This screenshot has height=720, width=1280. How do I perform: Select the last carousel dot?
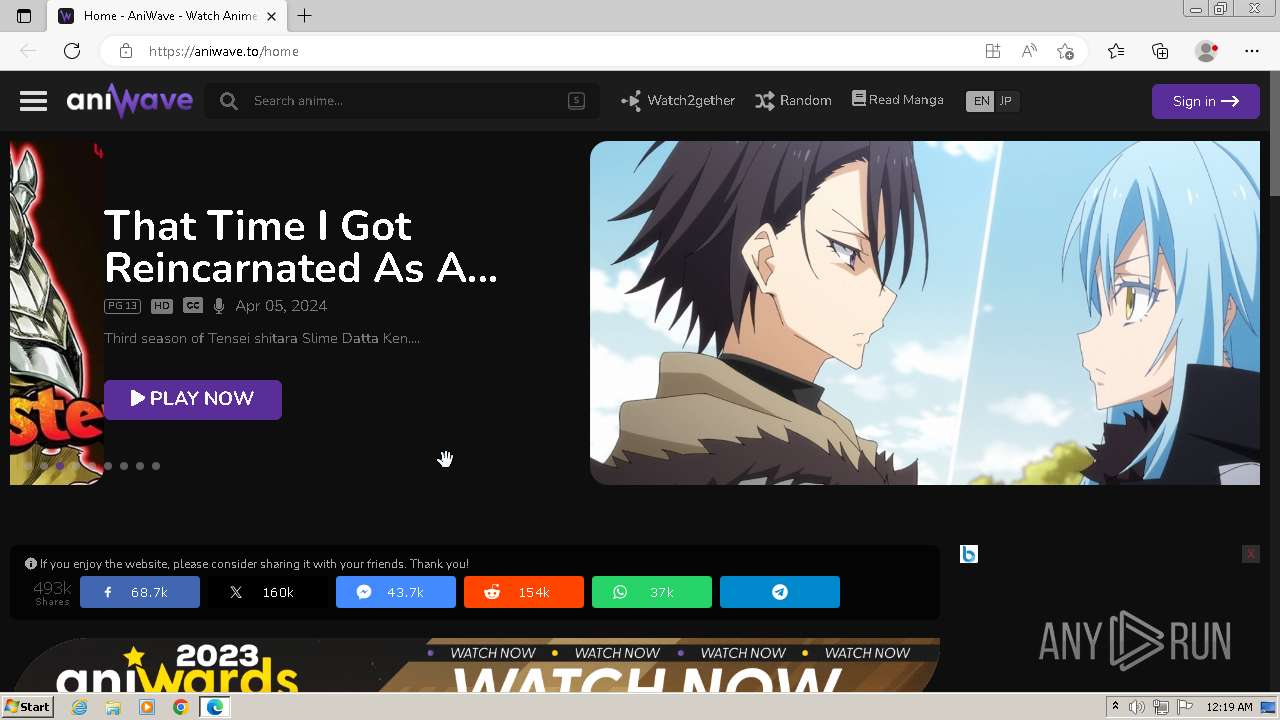[x=156, y=466]
